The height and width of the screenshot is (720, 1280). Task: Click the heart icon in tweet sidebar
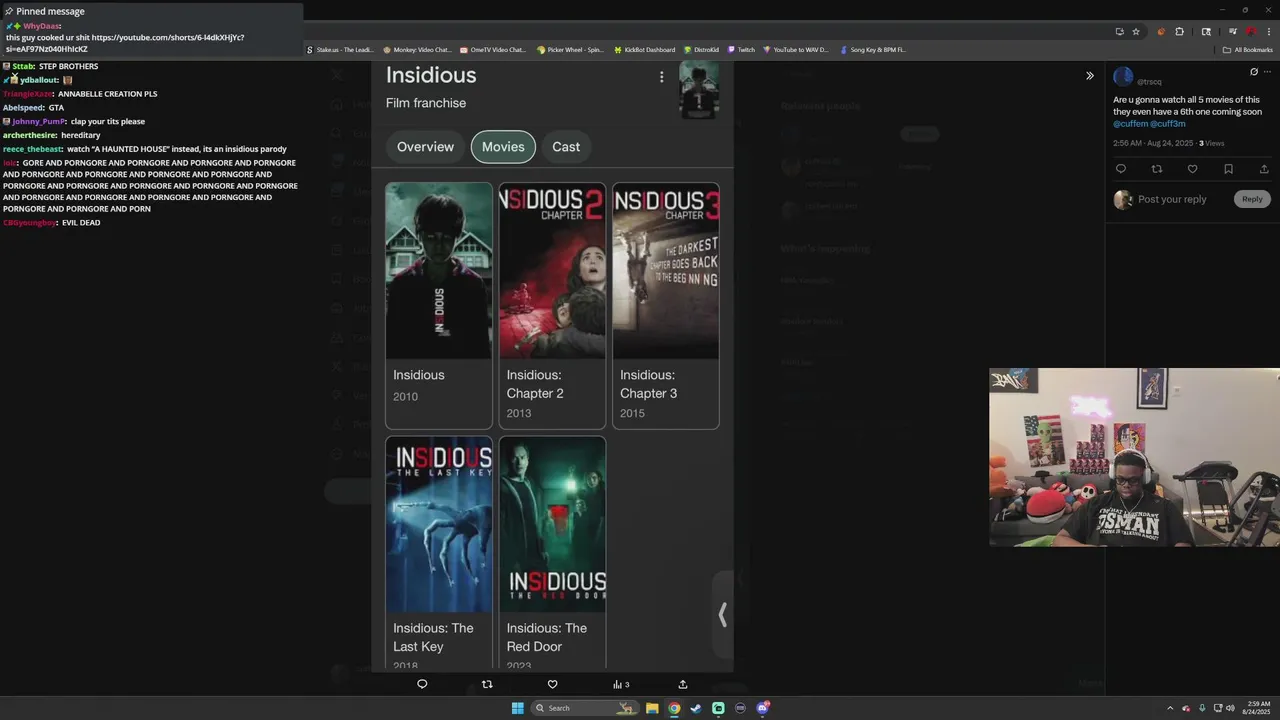1192,169
